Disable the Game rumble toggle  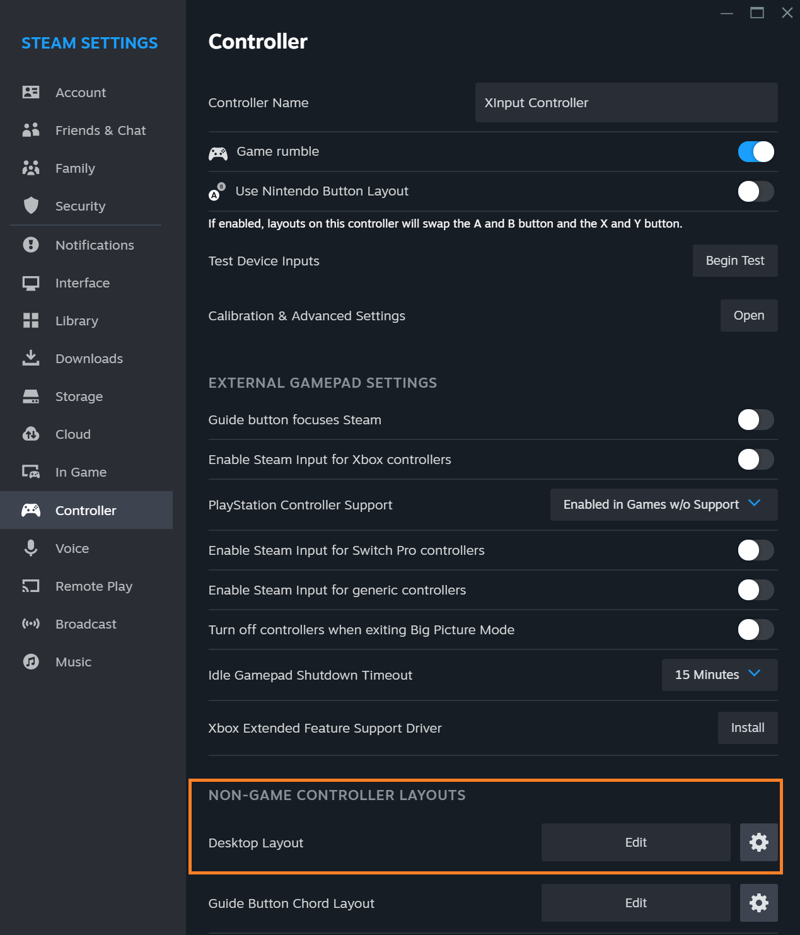click(x=756, y=151)
